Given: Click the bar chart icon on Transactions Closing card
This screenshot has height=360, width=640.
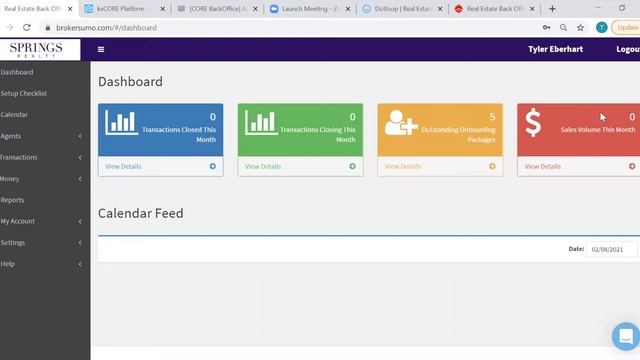Looking at the screenshot, I should [261, 122].
